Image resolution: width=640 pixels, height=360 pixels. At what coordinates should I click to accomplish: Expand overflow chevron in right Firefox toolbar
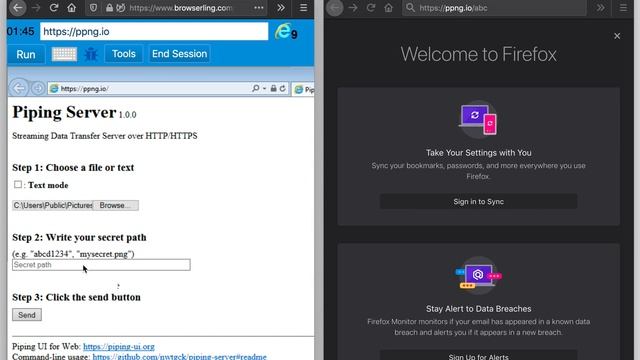click(x=600, y=8)
